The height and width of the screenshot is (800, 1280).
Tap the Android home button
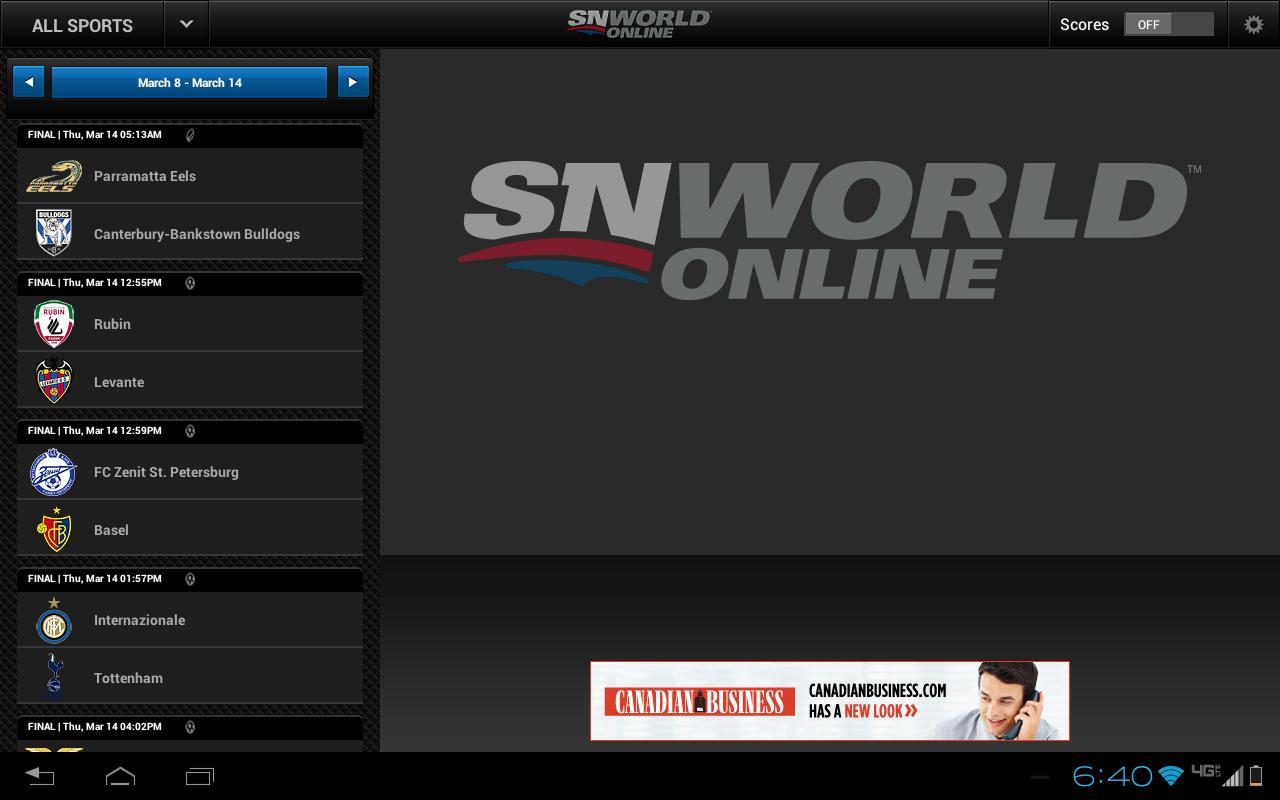point(120,776)
